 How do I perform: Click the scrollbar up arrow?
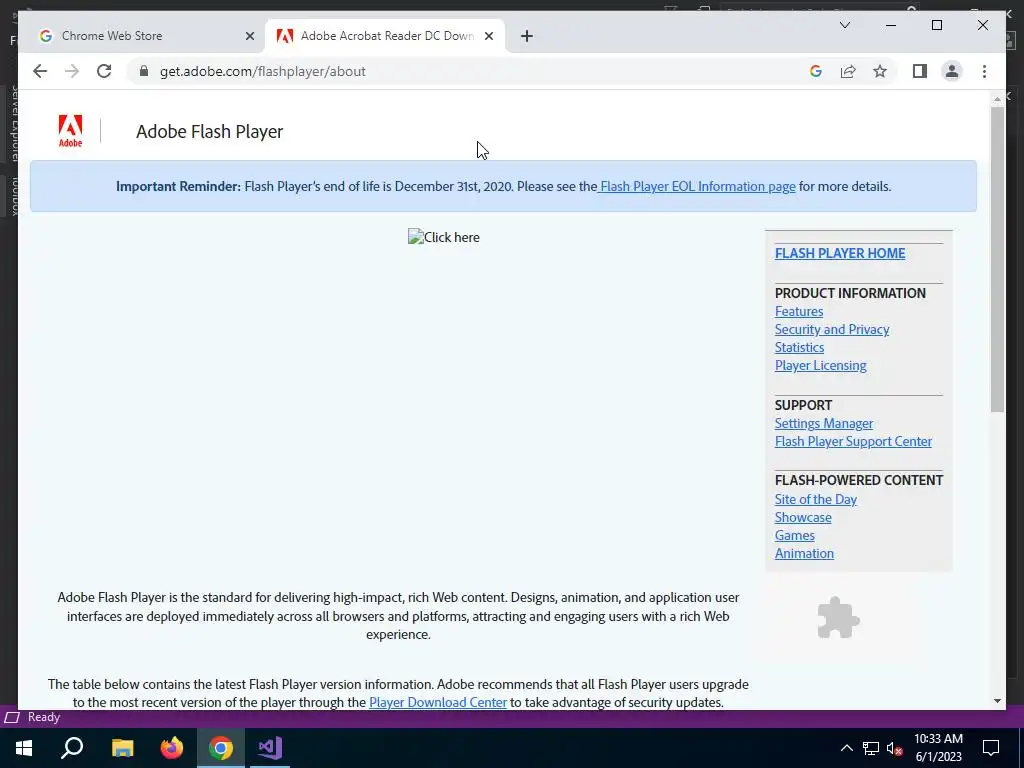click(997, 99)
